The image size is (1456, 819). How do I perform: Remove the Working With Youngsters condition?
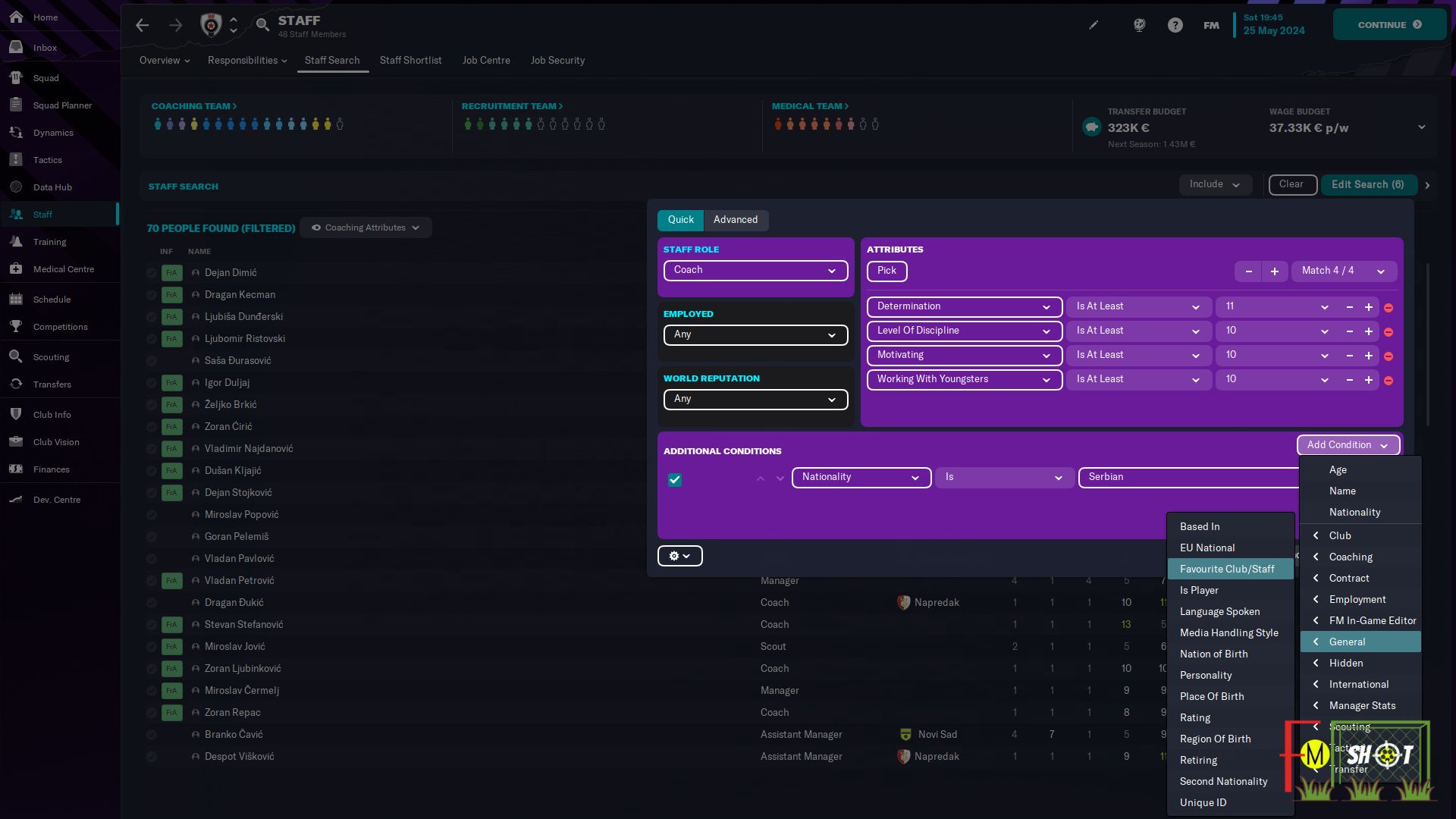(x=1389, y=381)
